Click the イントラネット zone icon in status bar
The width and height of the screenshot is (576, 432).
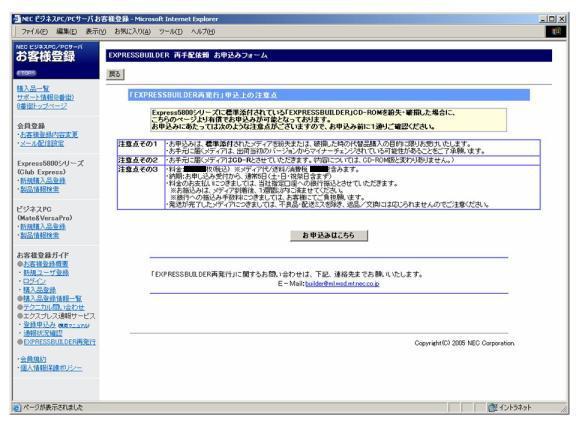(x=492, y=407)
